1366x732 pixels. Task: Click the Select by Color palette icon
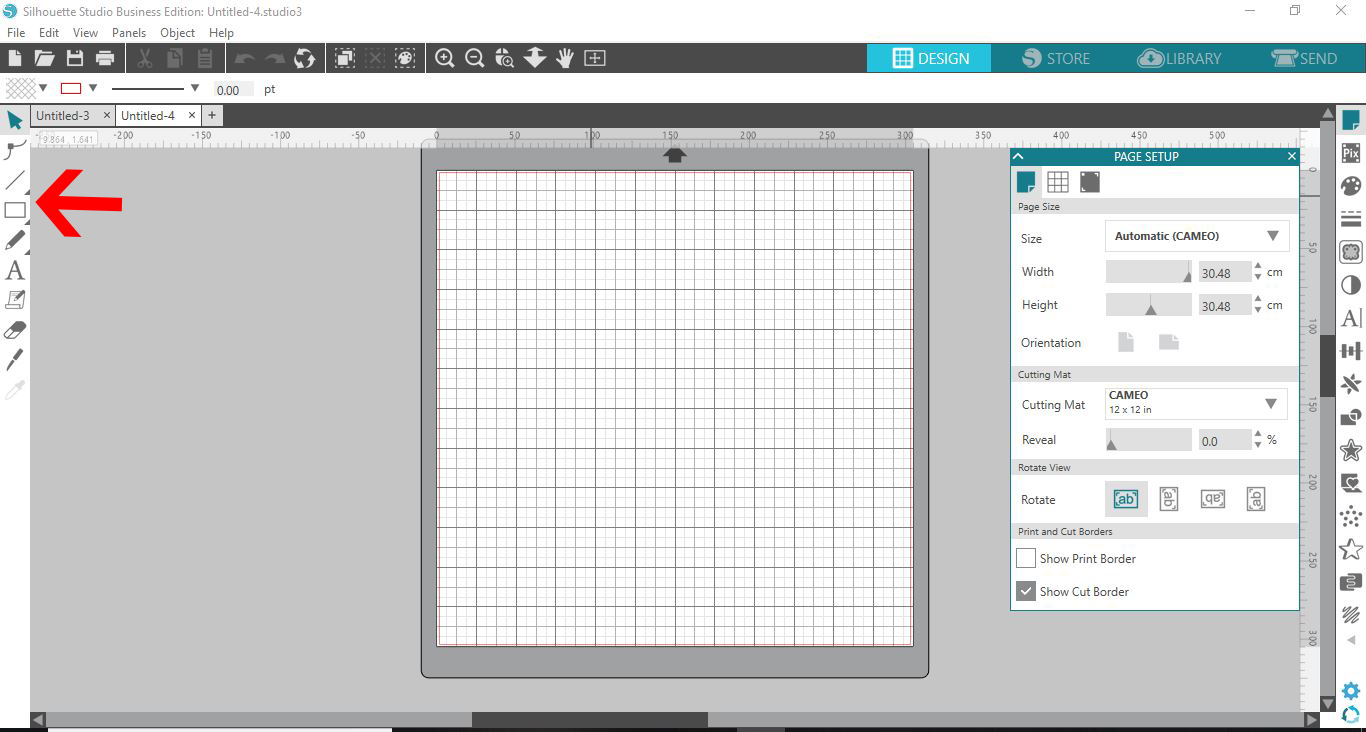[405, 58]
